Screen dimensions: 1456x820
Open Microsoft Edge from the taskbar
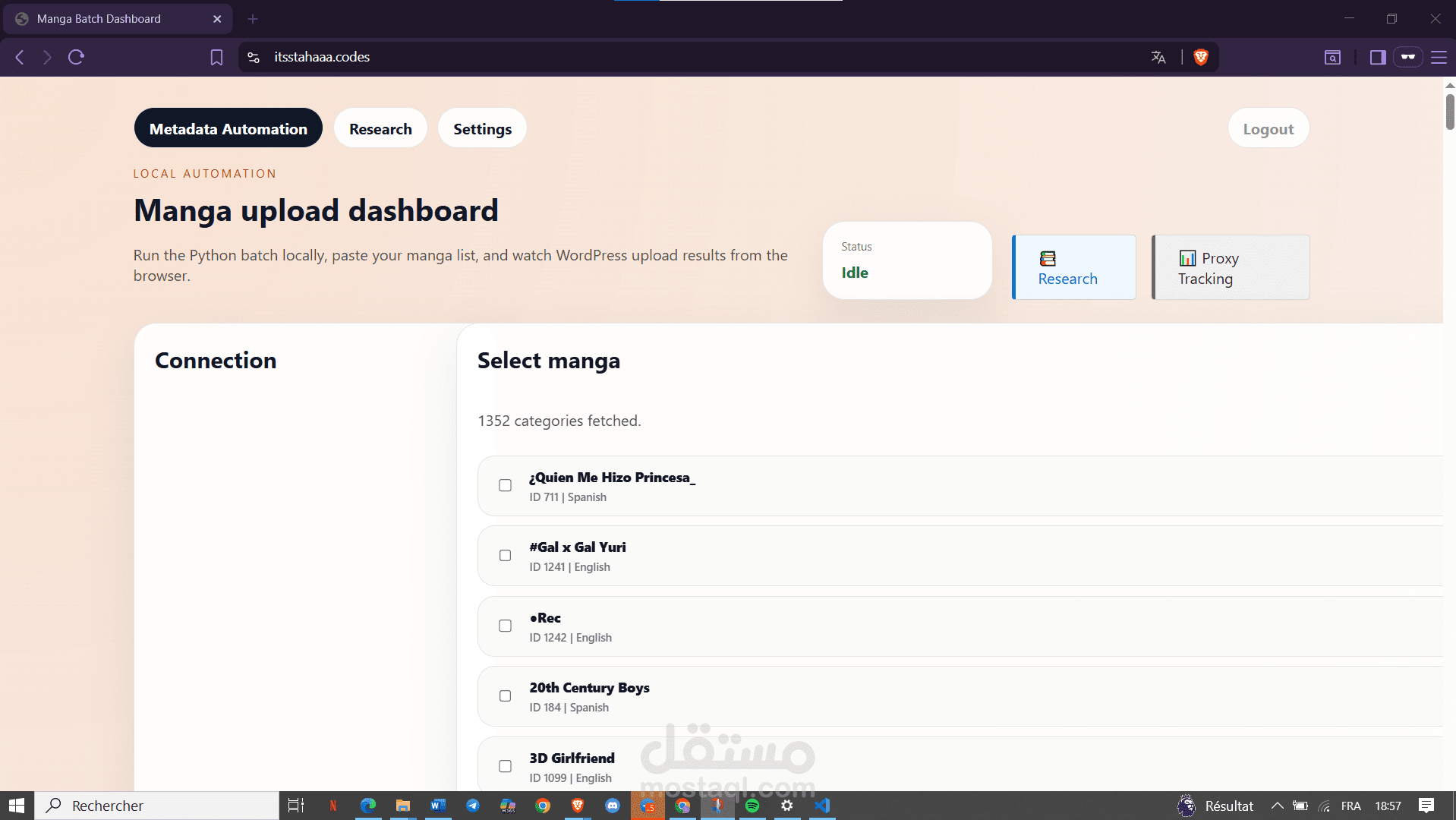pyautogui.click(x=368, y=806)
